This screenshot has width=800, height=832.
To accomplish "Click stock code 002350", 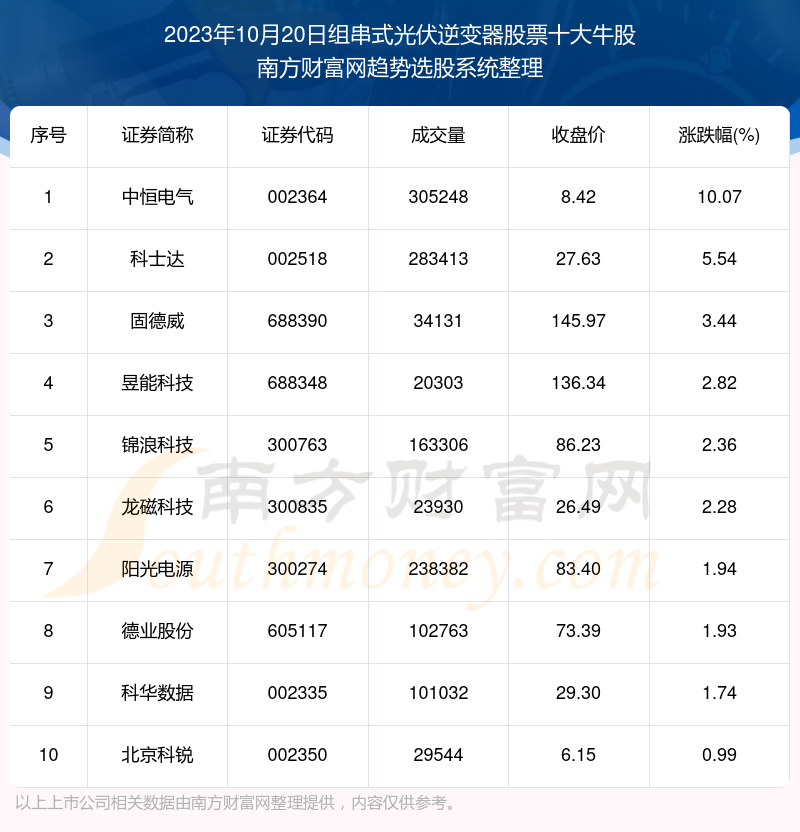I will (298, 755).
